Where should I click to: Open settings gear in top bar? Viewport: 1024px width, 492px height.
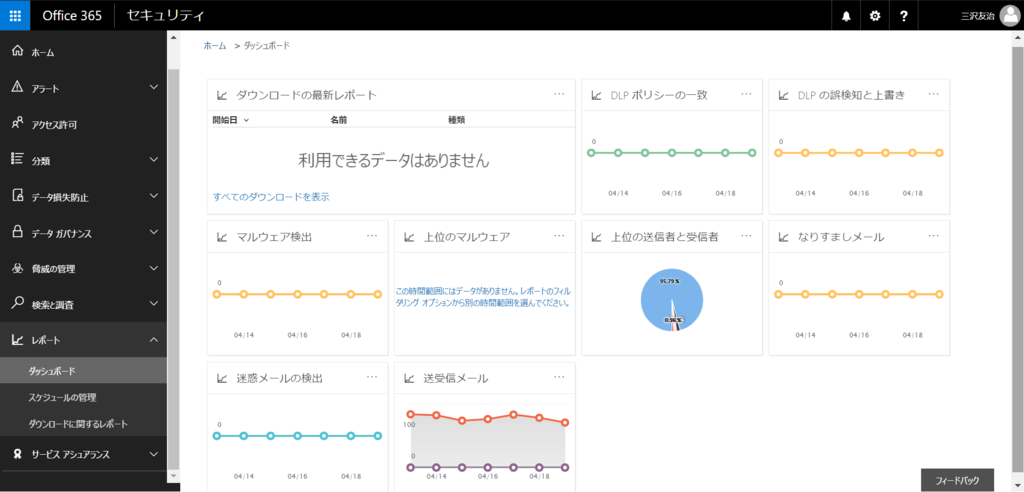click(875, 16)
